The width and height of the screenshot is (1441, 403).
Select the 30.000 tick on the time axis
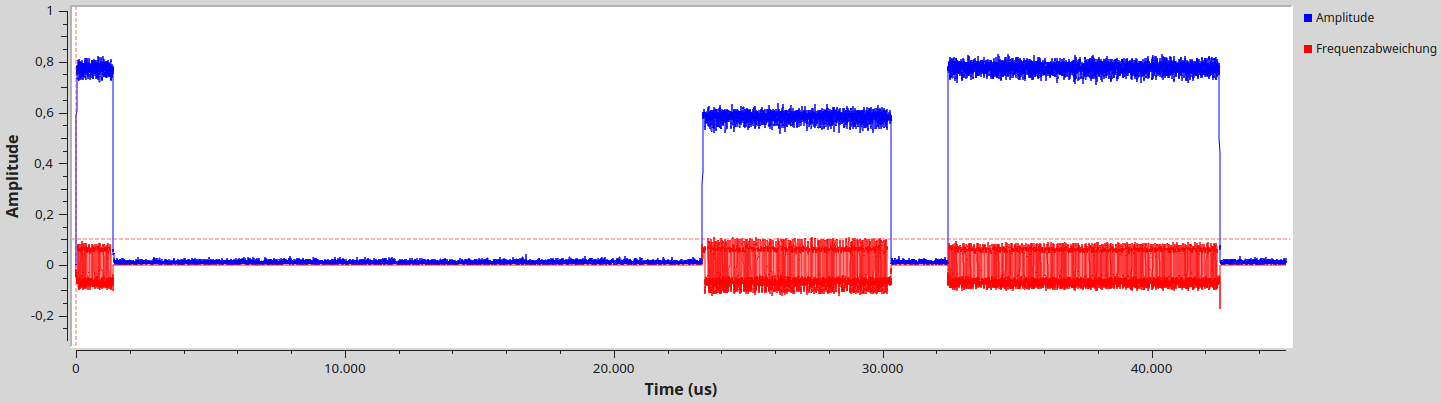[x=883, y=368]
